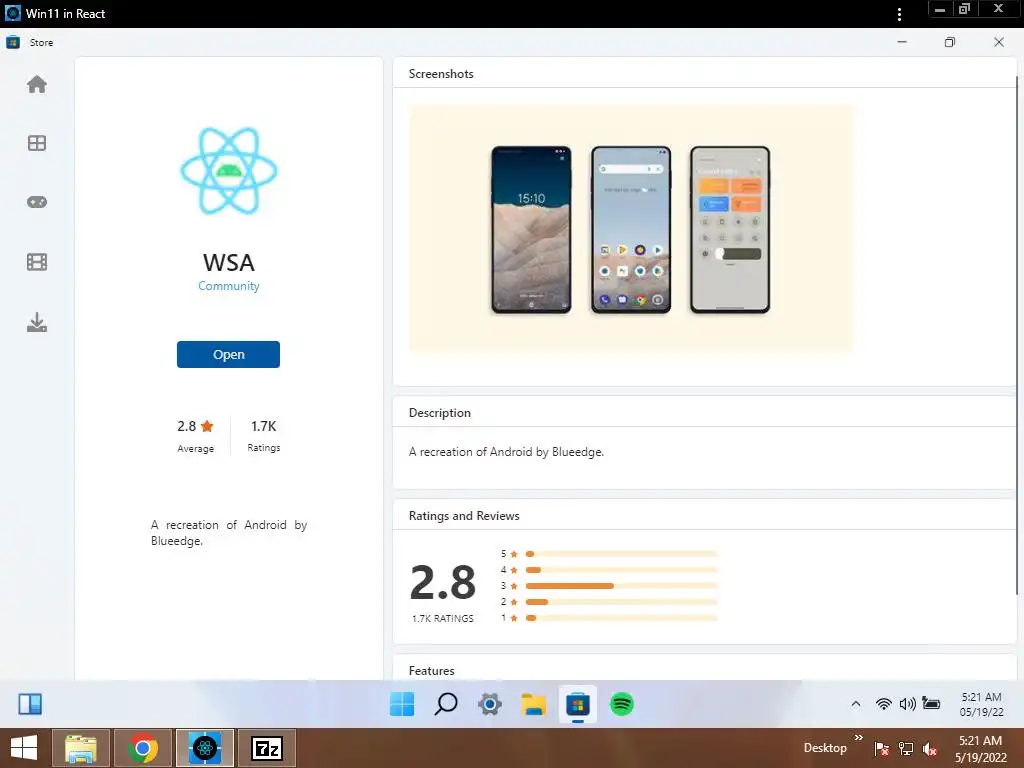The height and width of the screenshot is (768, 1024).
Task: Click the 2-star rating bar
Action: pos(621,601)
